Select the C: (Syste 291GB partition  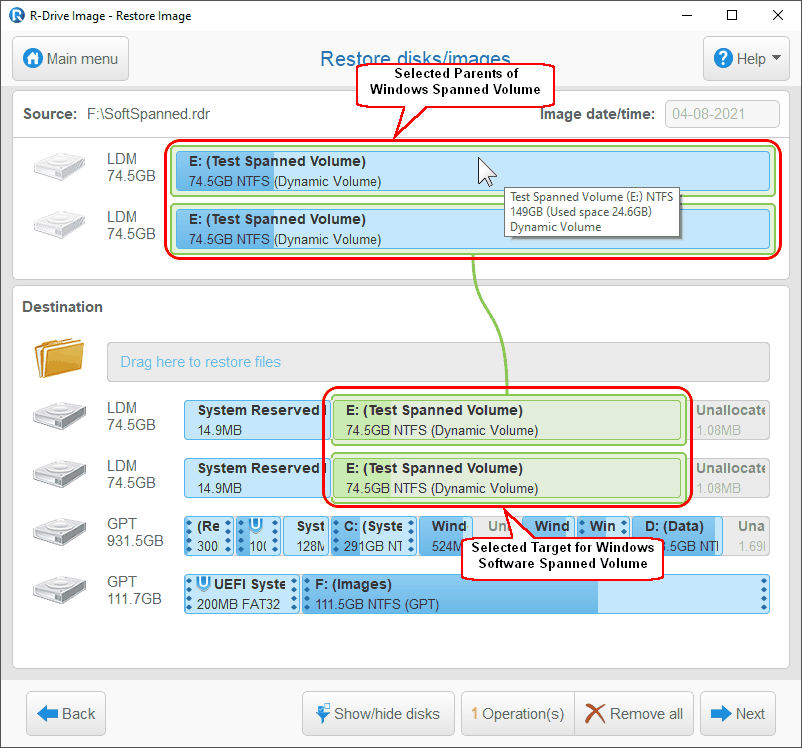373,536
